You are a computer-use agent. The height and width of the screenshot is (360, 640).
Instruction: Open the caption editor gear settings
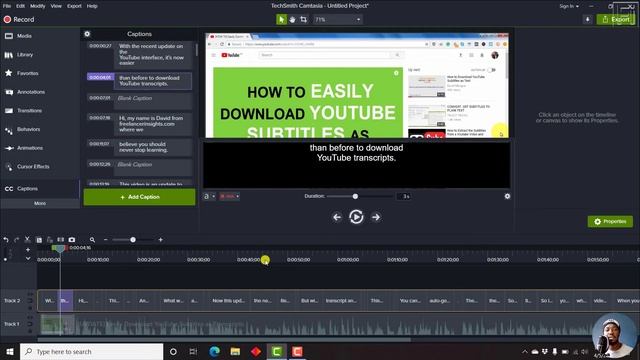[x=507, y=196]
